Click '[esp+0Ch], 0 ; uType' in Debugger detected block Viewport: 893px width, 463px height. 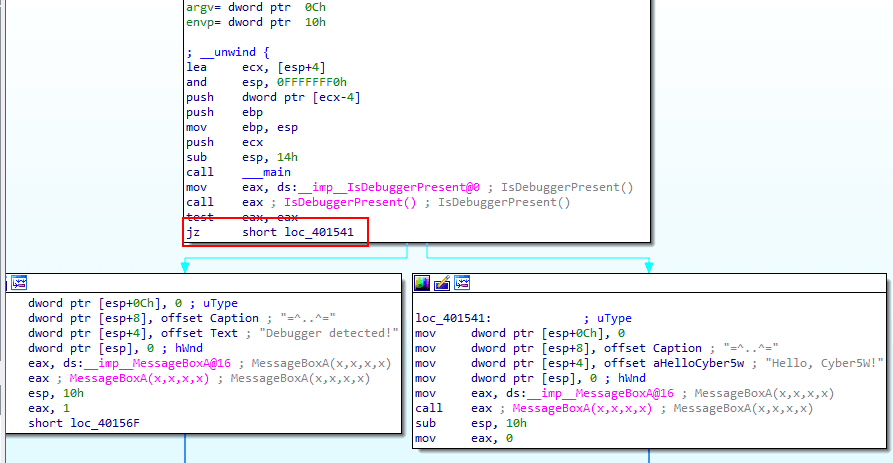coord(168,304)
